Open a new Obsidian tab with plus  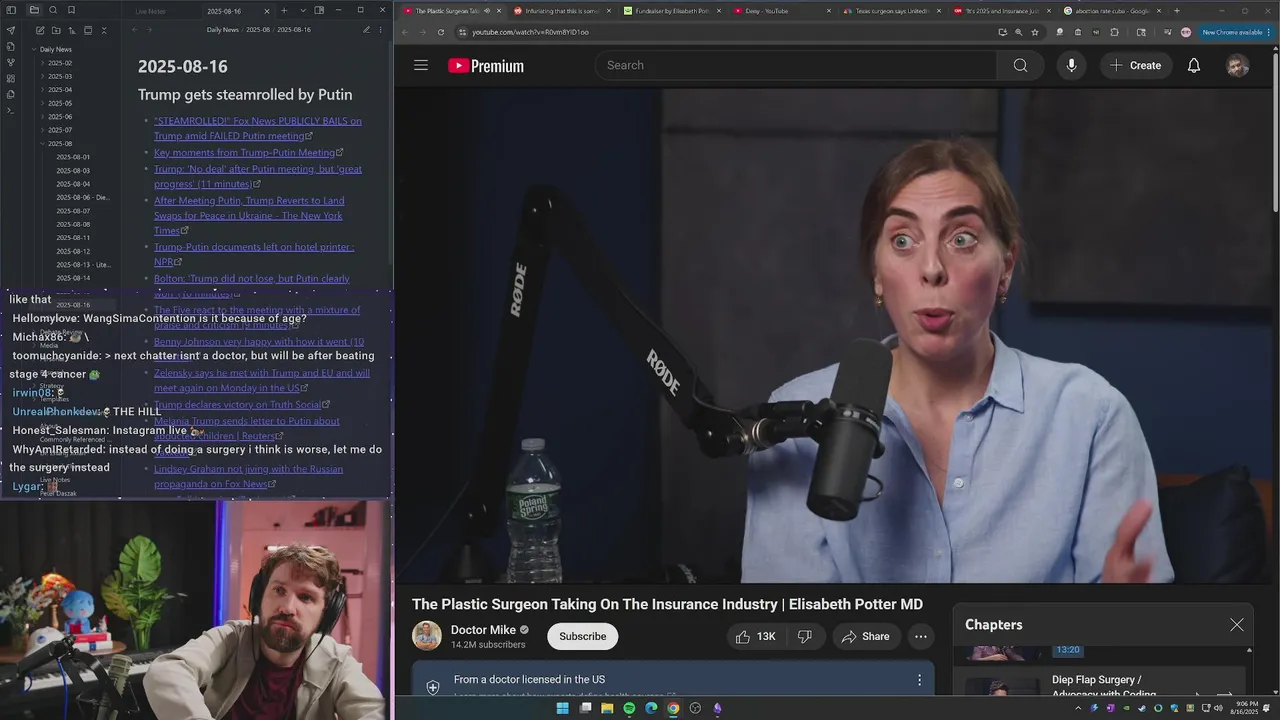(284, 10)
